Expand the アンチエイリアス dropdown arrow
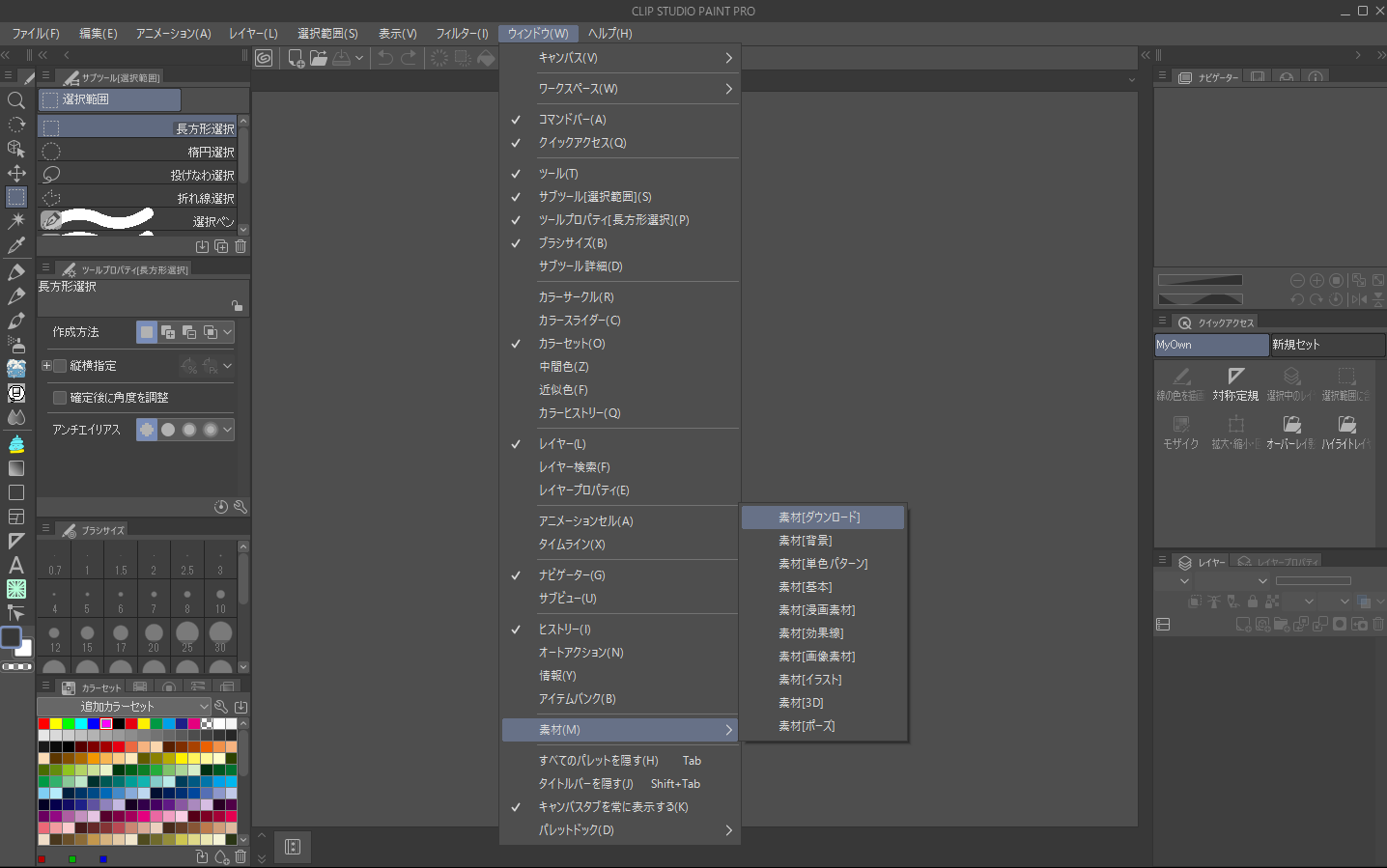The width and height of the screenshot is (1387, 868). click(228, 430)
